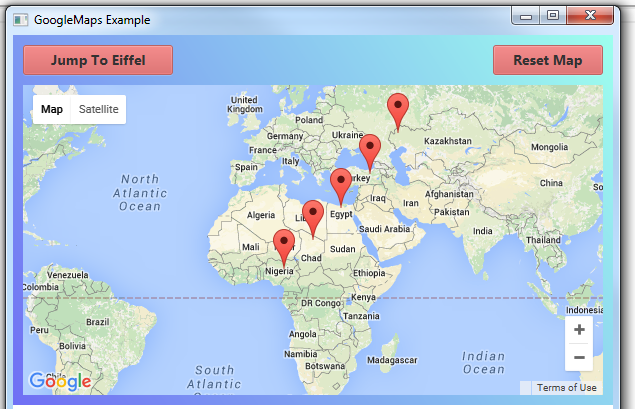Click the Pakistan label
The image size is (635, 409).
[x=452, y=212]
